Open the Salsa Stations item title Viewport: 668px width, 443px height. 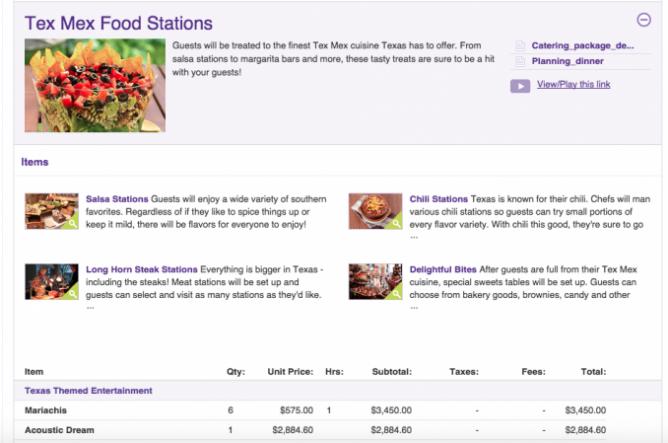(117, 199)
